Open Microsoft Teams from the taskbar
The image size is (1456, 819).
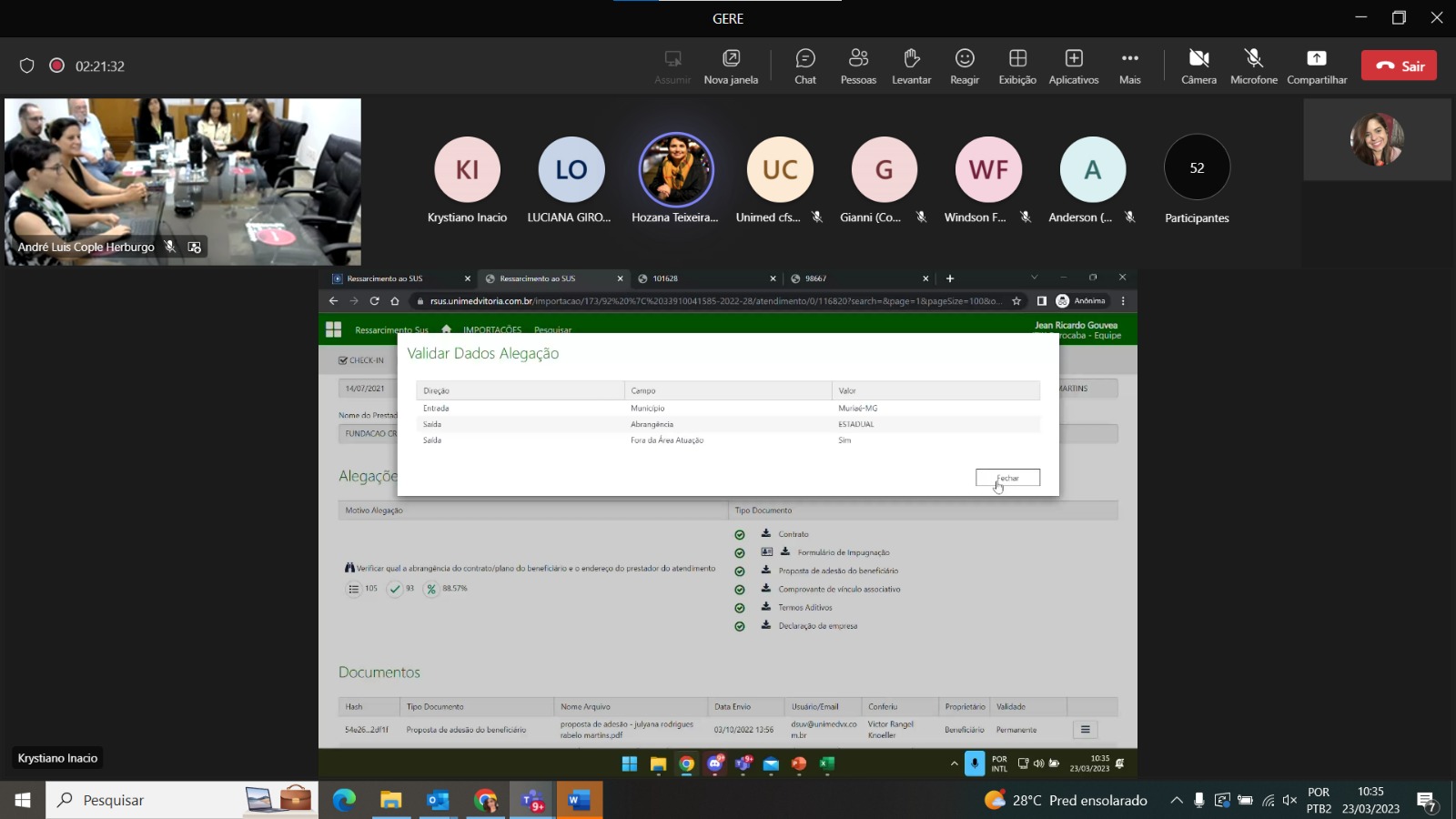[x=532, y=801]
